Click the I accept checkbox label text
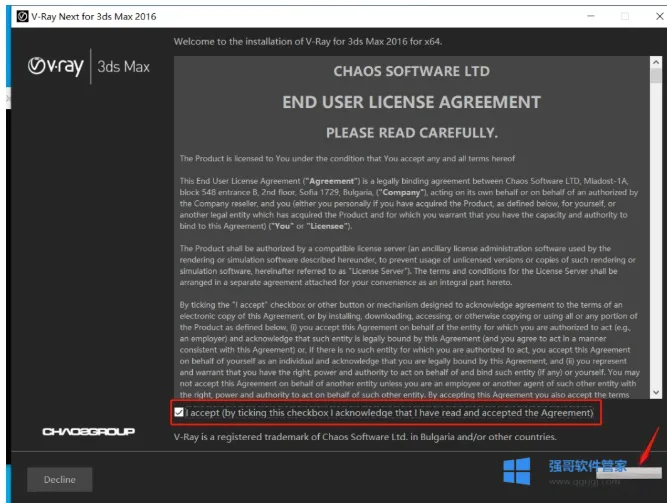 [389, 413]
